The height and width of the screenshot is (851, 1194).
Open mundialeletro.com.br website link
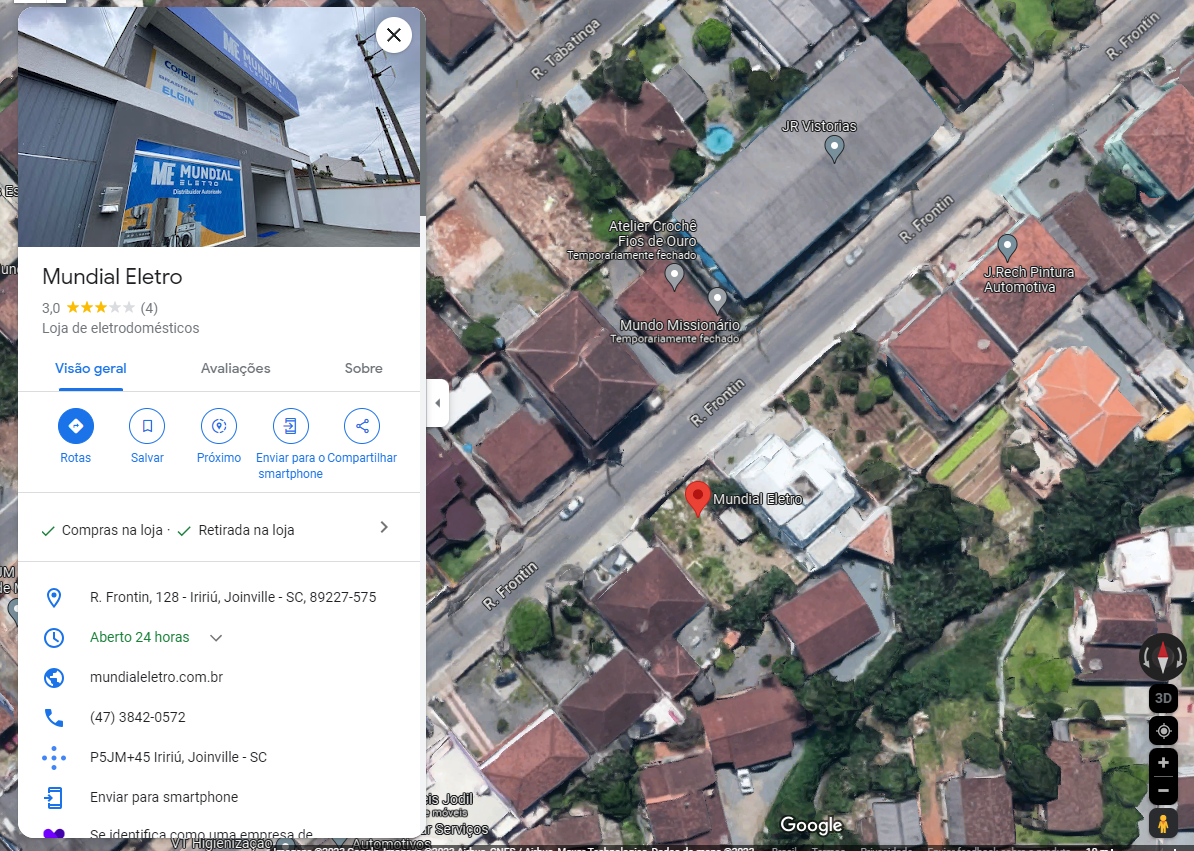[156, 677]
